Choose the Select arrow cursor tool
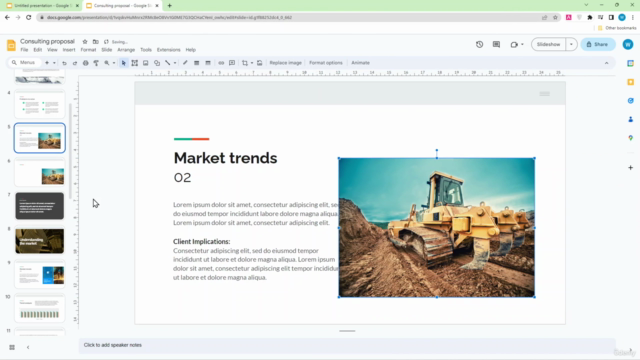This screenshot has height=360, width=640. pos(124,63)
